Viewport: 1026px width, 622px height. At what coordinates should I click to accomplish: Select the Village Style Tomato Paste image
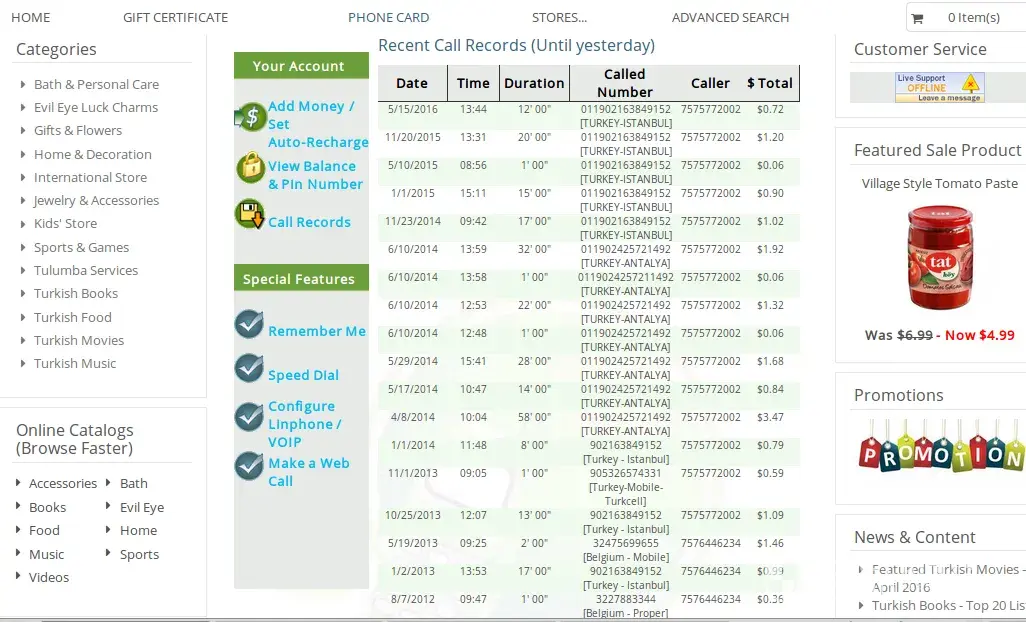tap(939, 257)
